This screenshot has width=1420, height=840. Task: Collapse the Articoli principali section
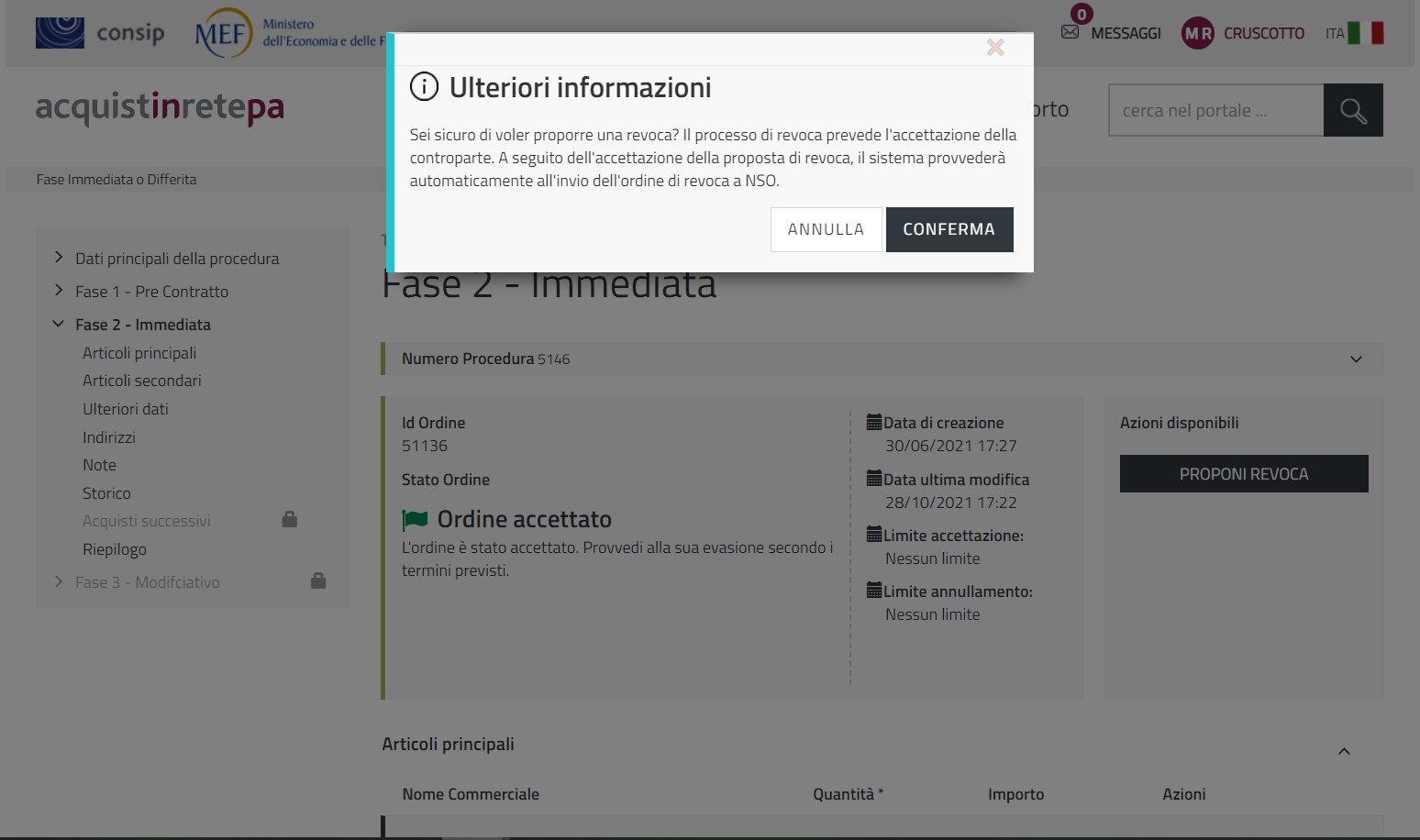tap(1344, 751)
